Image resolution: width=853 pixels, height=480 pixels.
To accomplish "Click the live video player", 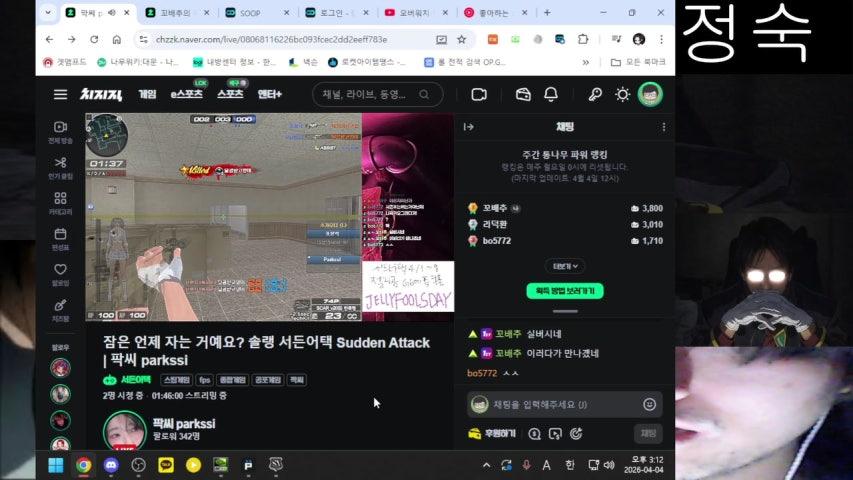I will 269,217.
